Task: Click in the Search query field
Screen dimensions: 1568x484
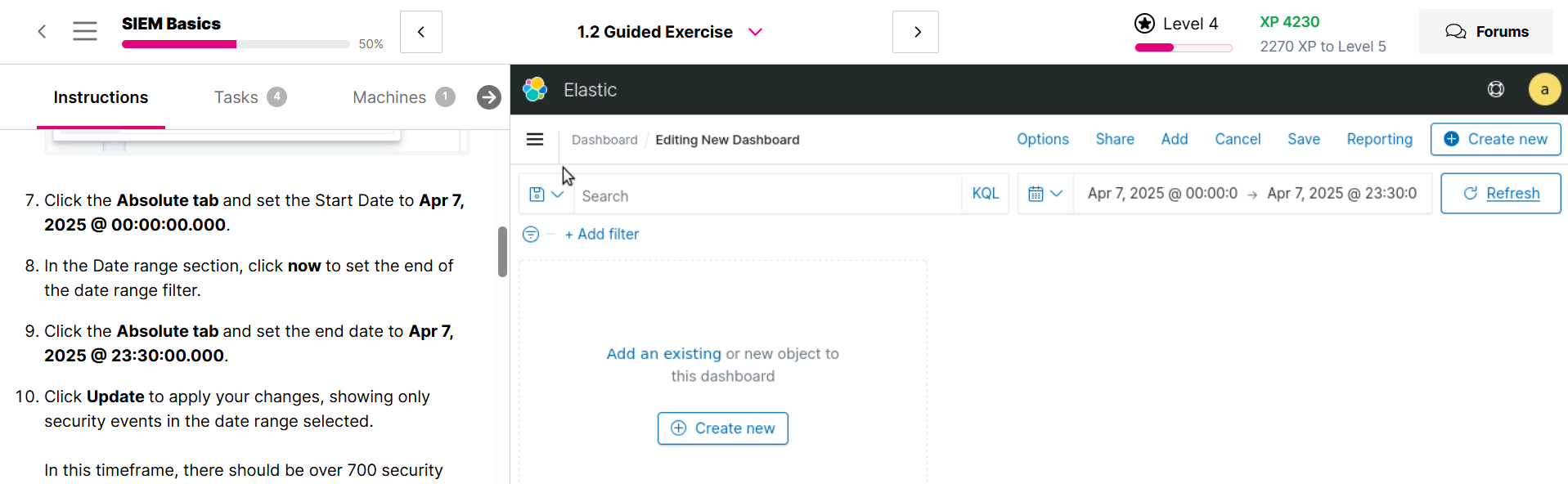Action: coord(769,196)
